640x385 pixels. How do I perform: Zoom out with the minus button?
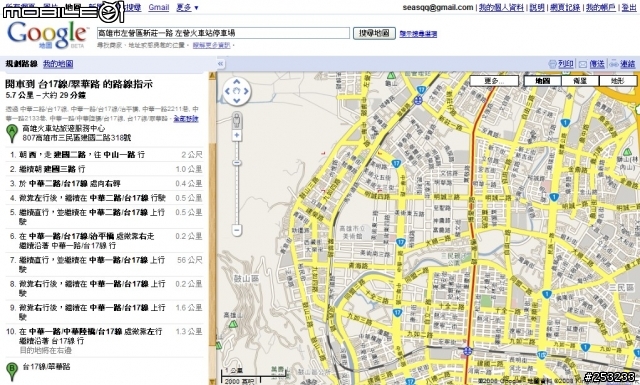237,230
